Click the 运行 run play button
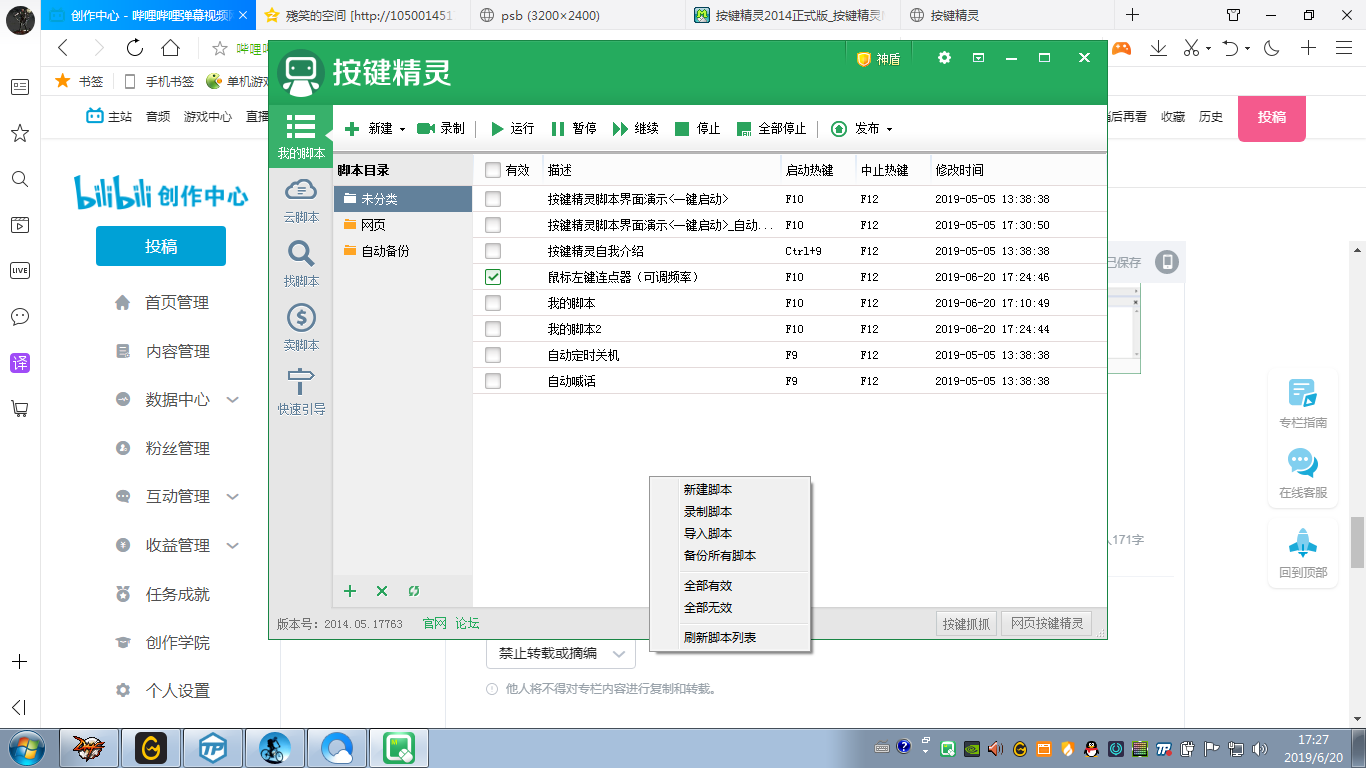 (512, 128)
